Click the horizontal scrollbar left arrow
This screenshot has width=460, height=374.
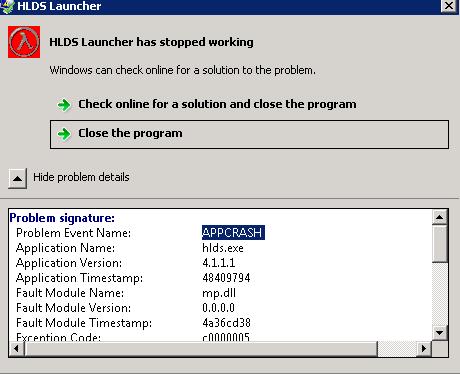coord(17,349)
